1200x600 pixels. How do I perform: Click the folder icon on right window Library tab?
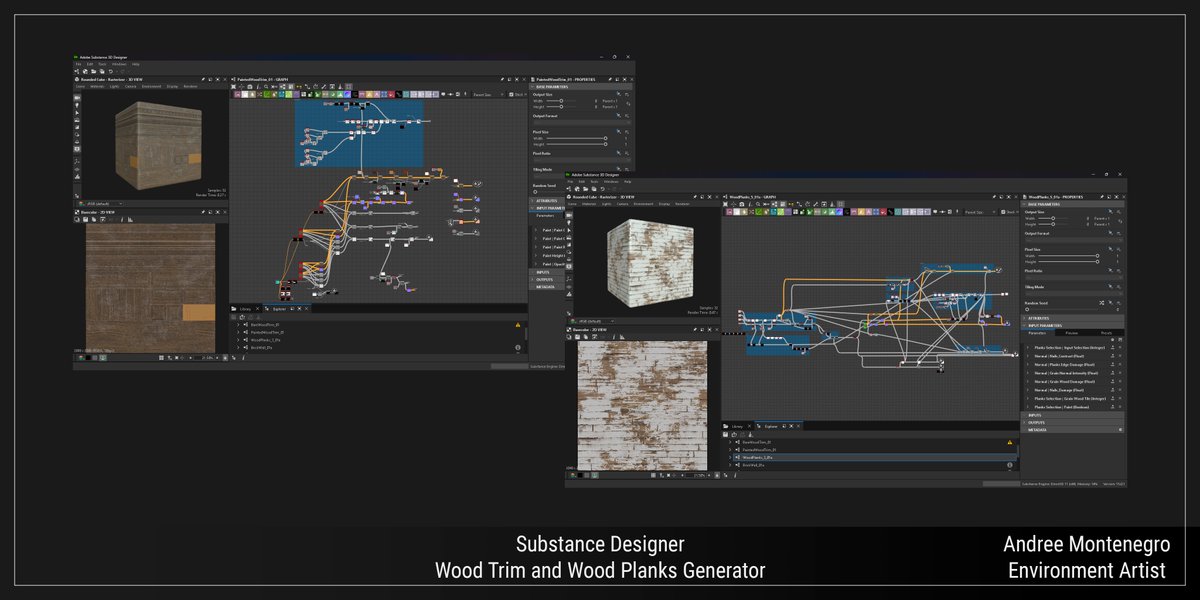pos(726,426)
